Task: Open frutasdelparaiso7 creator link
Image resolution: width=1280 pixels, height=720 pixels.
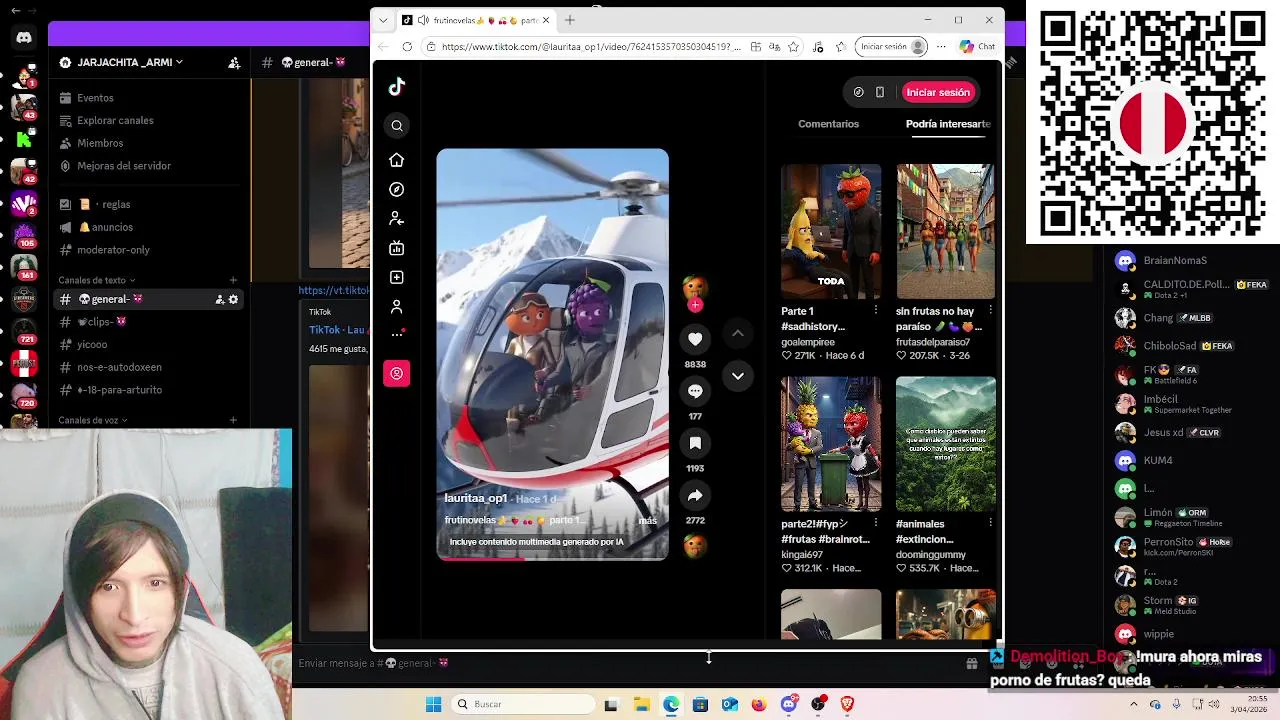Action: tap(933, 342)
